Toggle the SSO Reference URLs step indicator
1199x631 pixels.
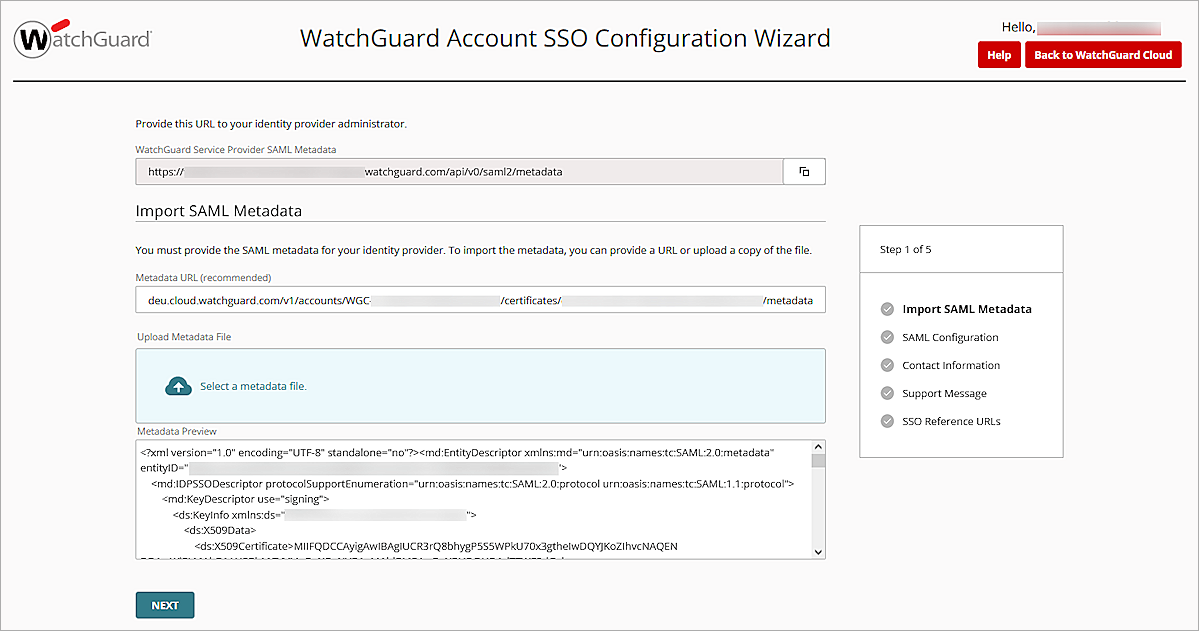tap(950, 421)
